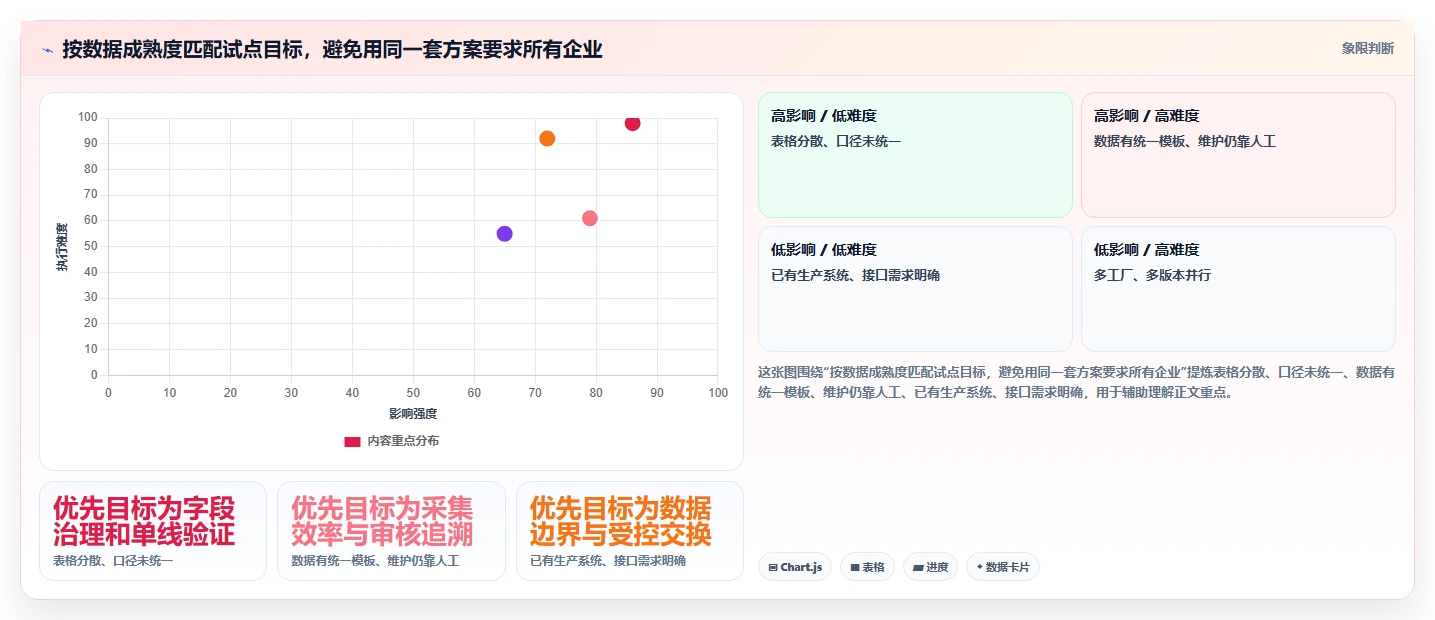Open the 高影响 / 低难度 quadrant card

[x=915, y=155]
